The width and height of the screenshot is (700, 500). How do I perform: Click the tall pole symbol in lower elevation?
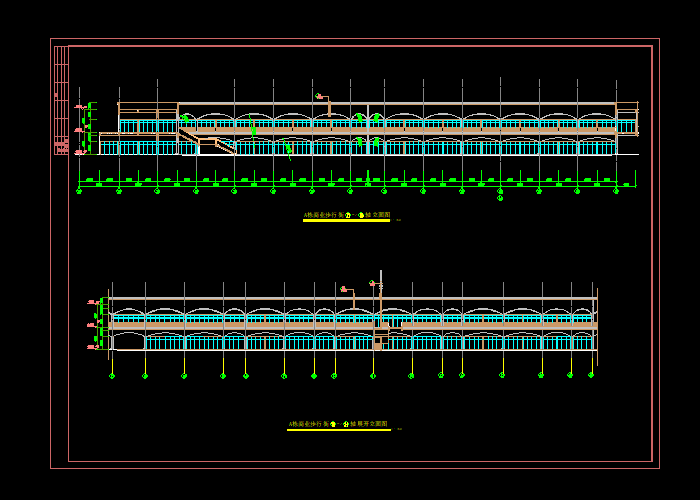pos(380,285)
